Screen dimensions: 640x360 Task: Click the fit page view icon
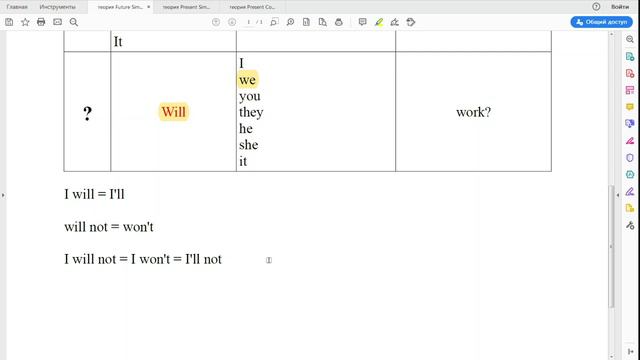(x=307, y=22)
